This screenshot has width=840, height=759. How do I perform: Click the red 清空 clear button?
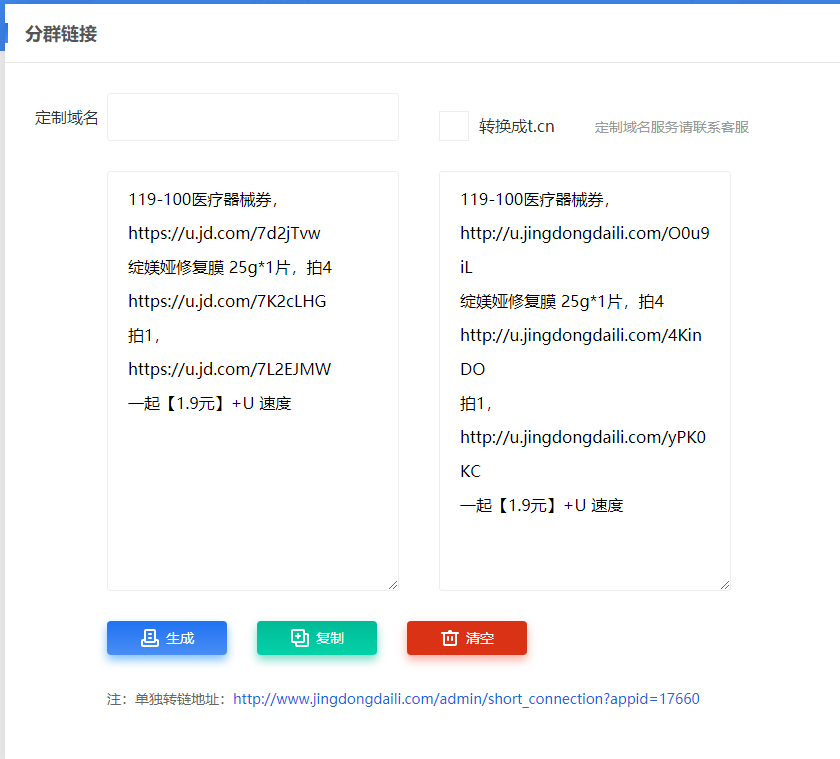click(x=467, y=637)
